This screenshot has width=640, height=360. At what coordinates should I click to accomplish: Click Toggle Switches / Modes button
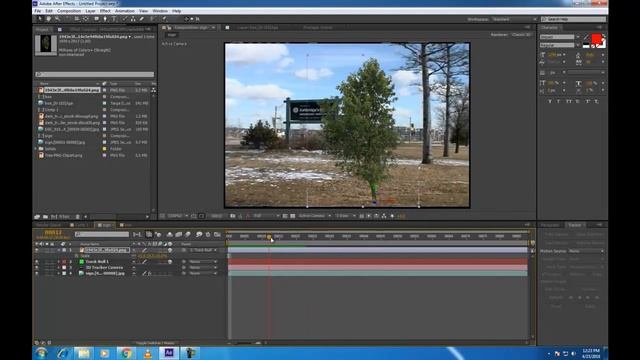pyautogui.click(x=155, y=343)
